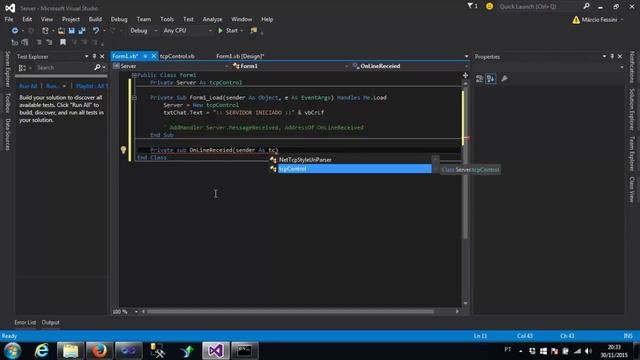
Task: Click the Windows Start orb
Action: (12, 351)
